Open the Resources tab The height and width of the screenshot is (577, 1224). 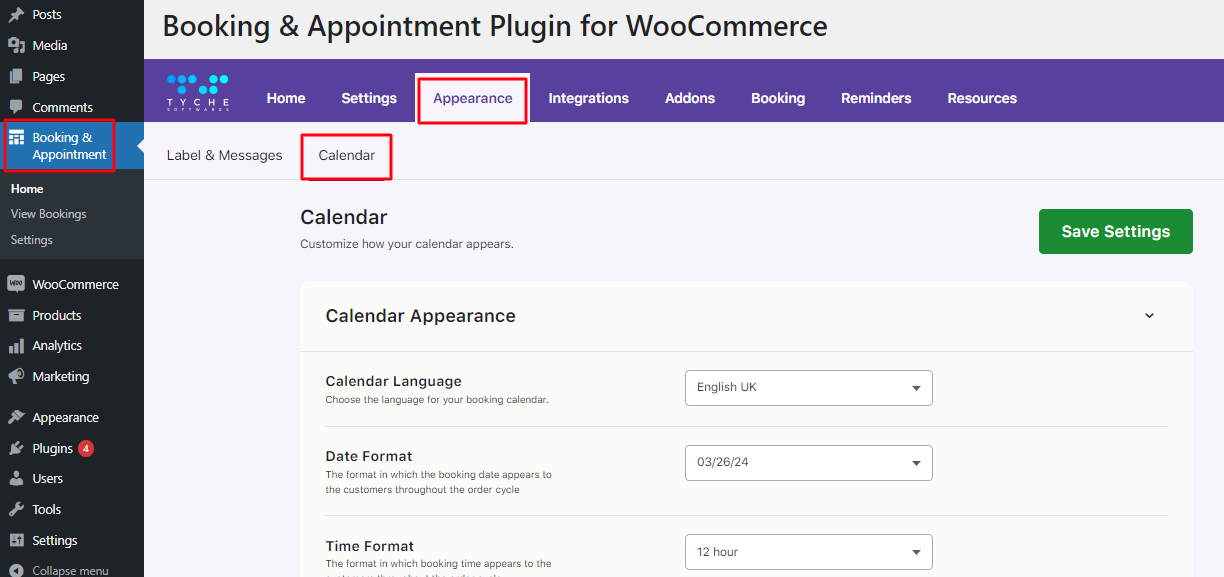[x=982, y=98]
